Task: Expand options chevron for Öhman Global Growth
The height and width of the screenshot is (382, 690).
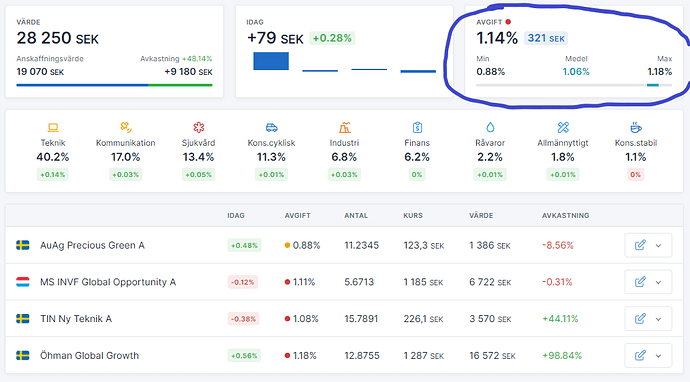Action: click(658, 356)
